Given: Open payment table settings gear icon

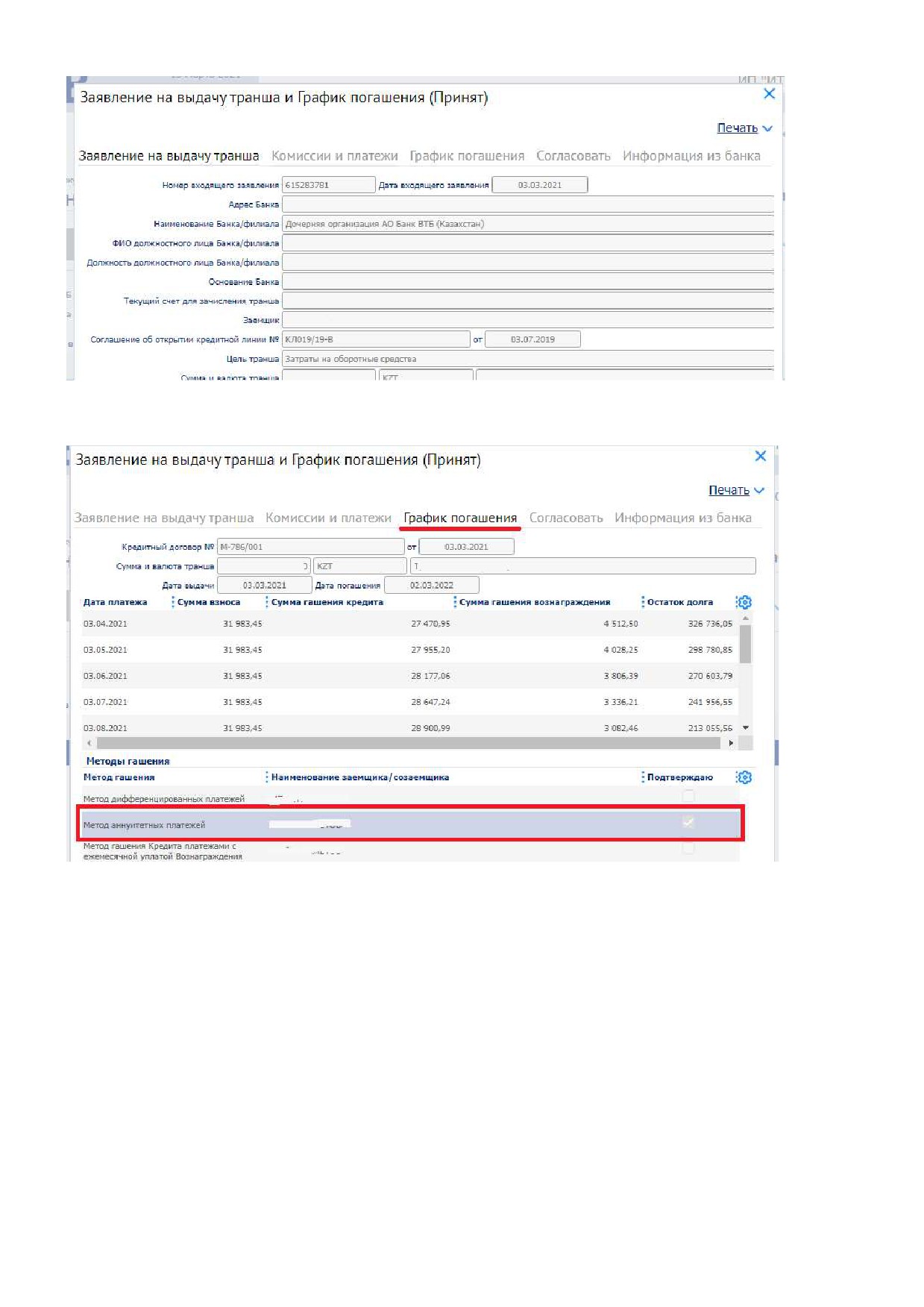Looking at the screenshot, I should (744, 602).
